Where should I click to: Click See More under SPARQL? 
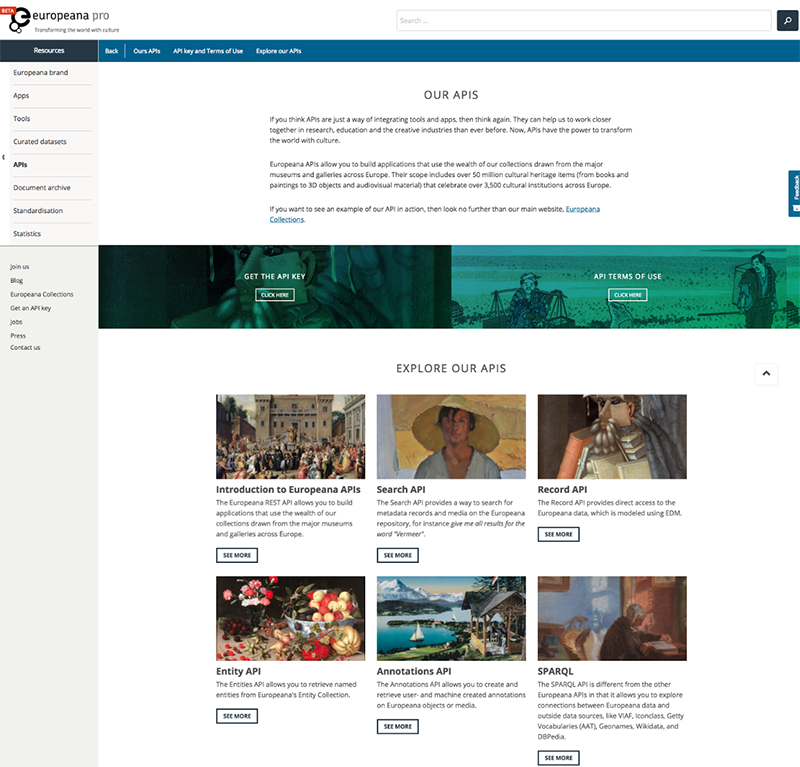tap(558, 758)
